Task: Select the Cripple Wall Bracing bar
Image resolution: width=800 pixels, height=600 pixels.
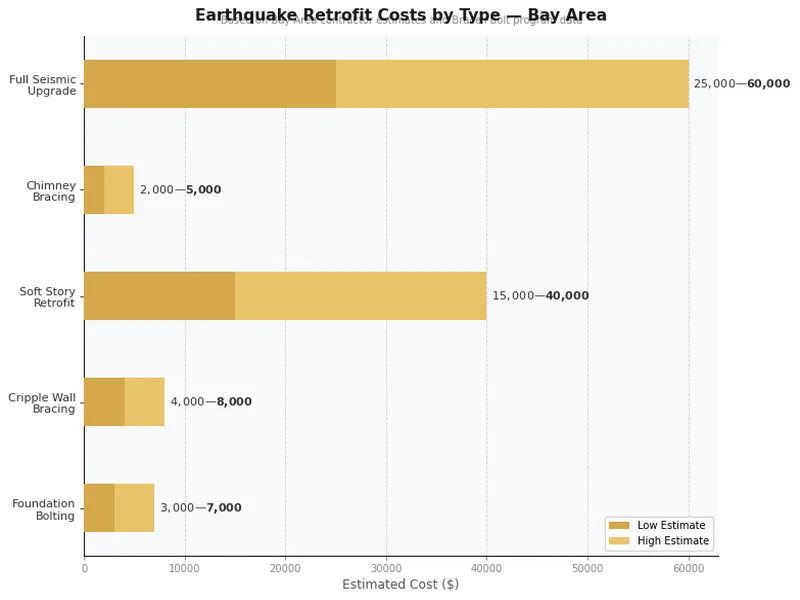Action: [124, 402]
